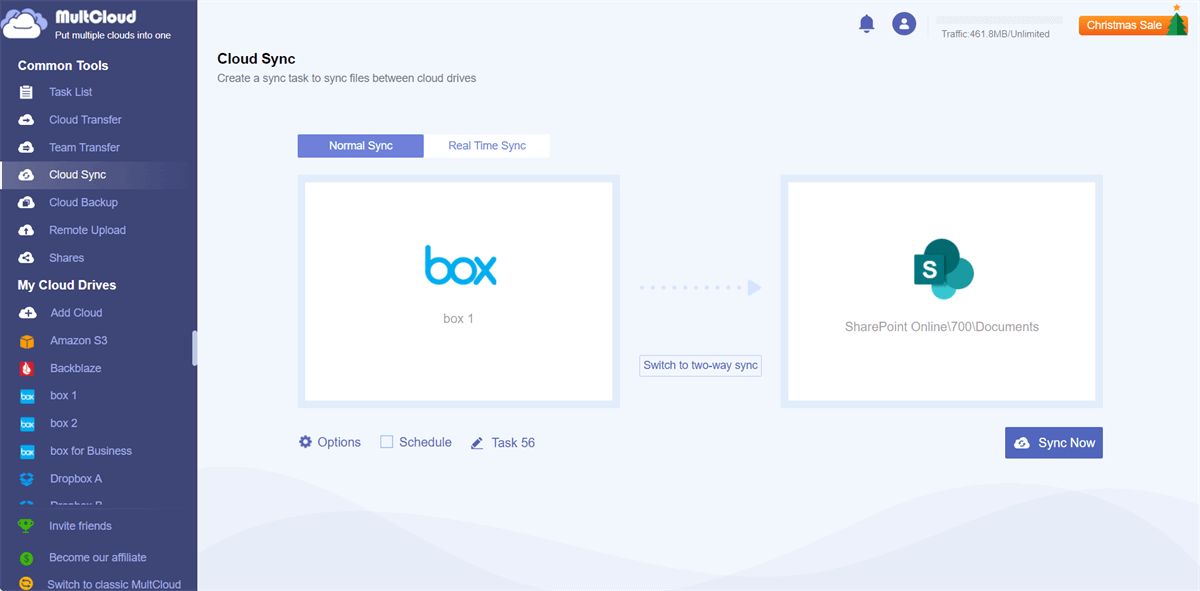Click the Sync Now button
The image size is (1200, 591).
coord(1054,443)
